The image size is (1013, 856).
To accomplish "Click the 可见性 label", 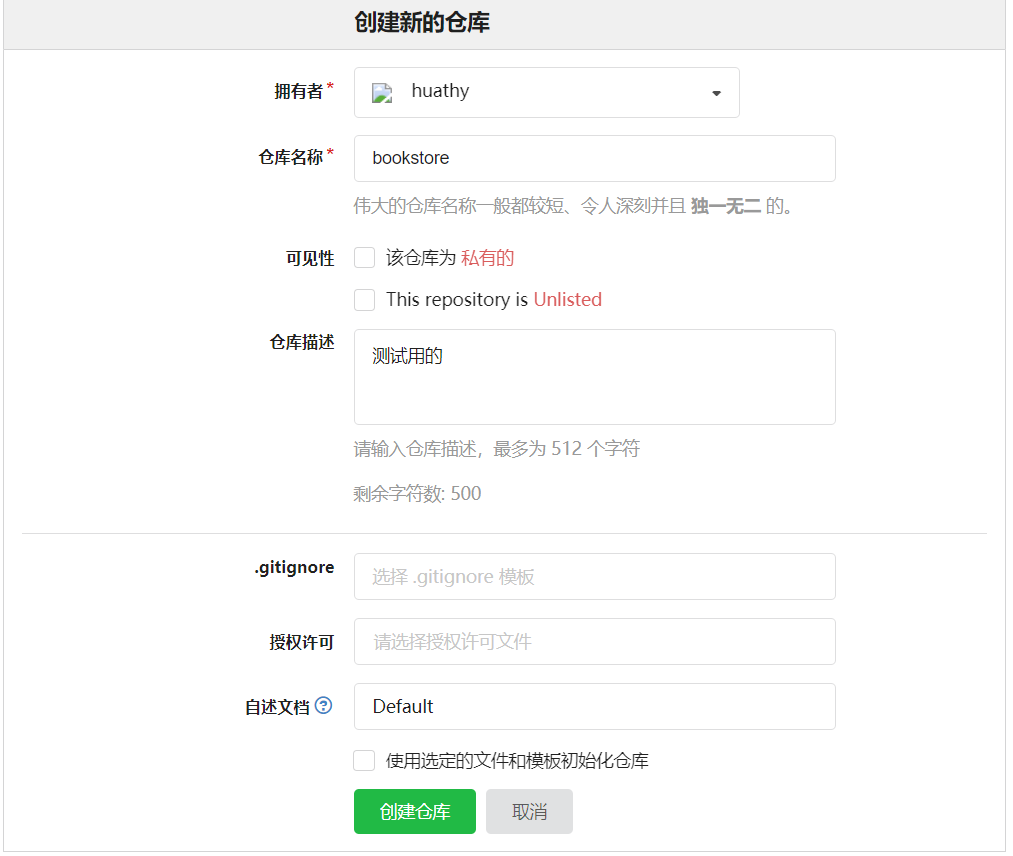I will click(310, 258).
